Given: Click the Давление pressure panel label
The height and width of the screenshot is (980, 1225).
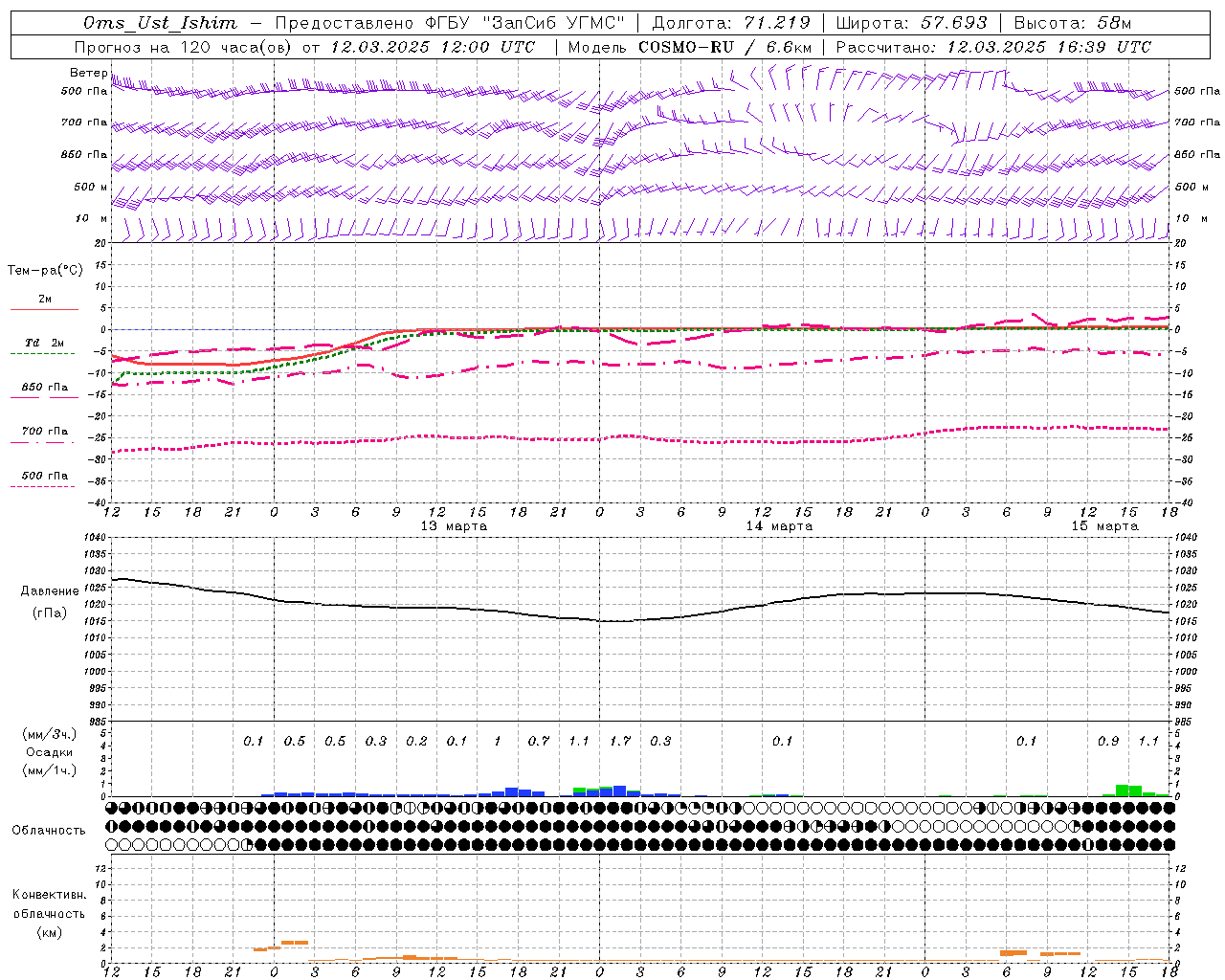Looking at the screenshot, I should pyautogui.click(x=50, y=591).
